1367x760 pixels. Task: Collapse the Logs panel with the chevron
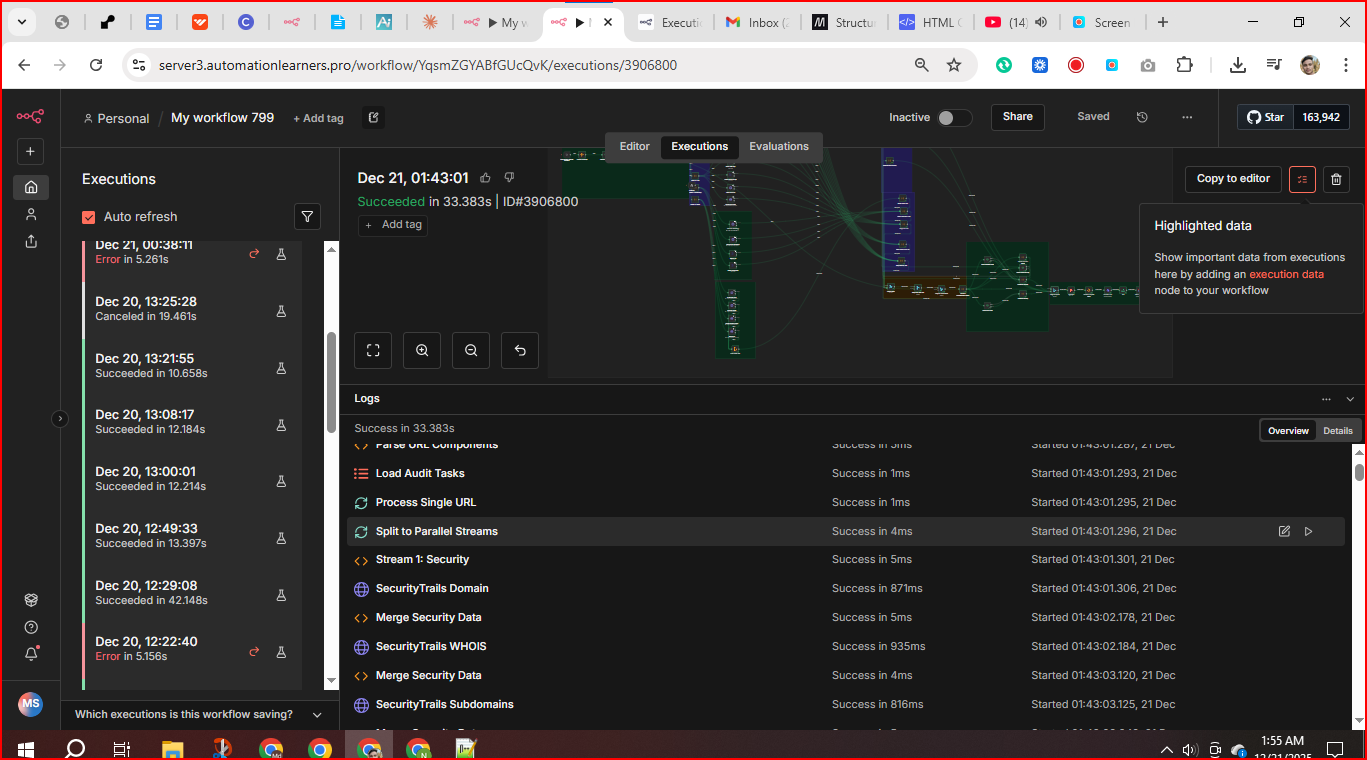(1350, 398)
